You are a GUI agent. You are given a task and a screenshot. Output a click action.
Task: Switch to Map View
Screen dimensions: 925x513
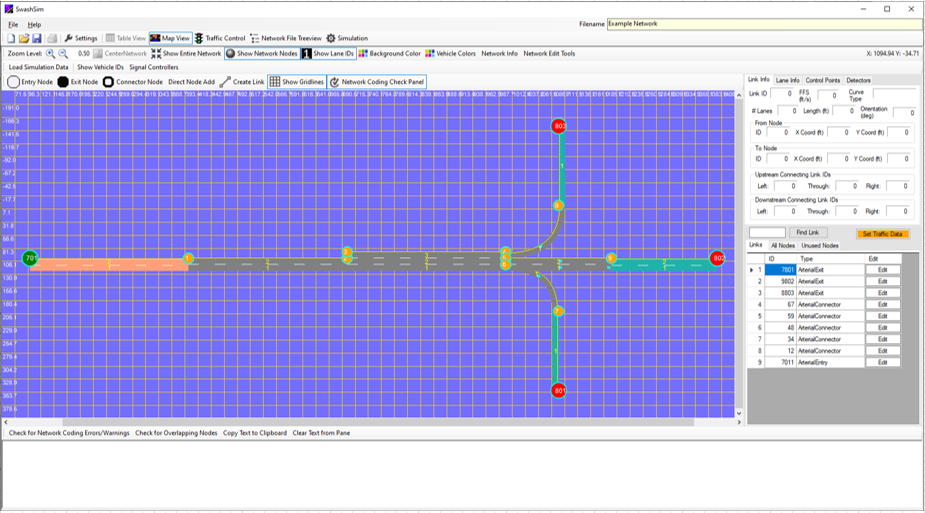170,38
